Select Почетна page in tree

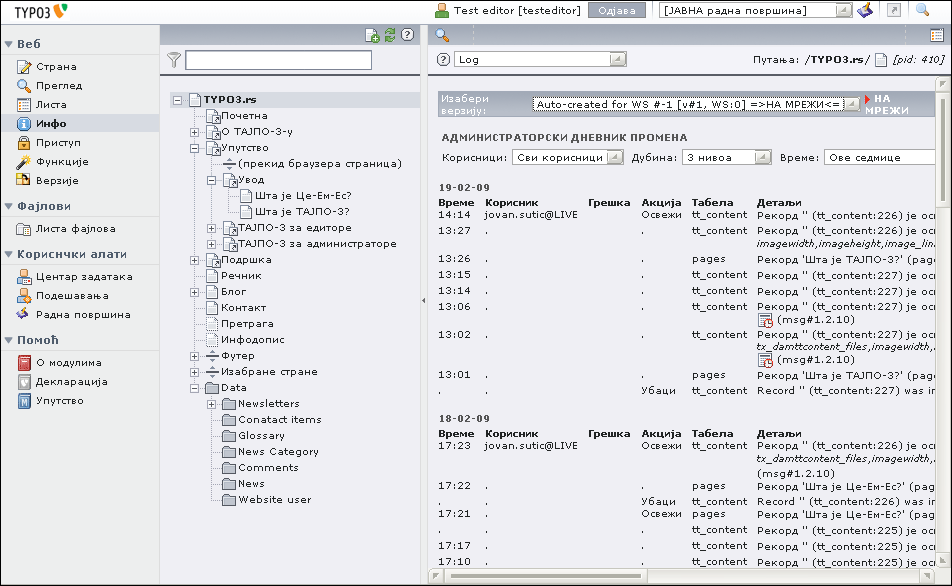coord(244,115)
